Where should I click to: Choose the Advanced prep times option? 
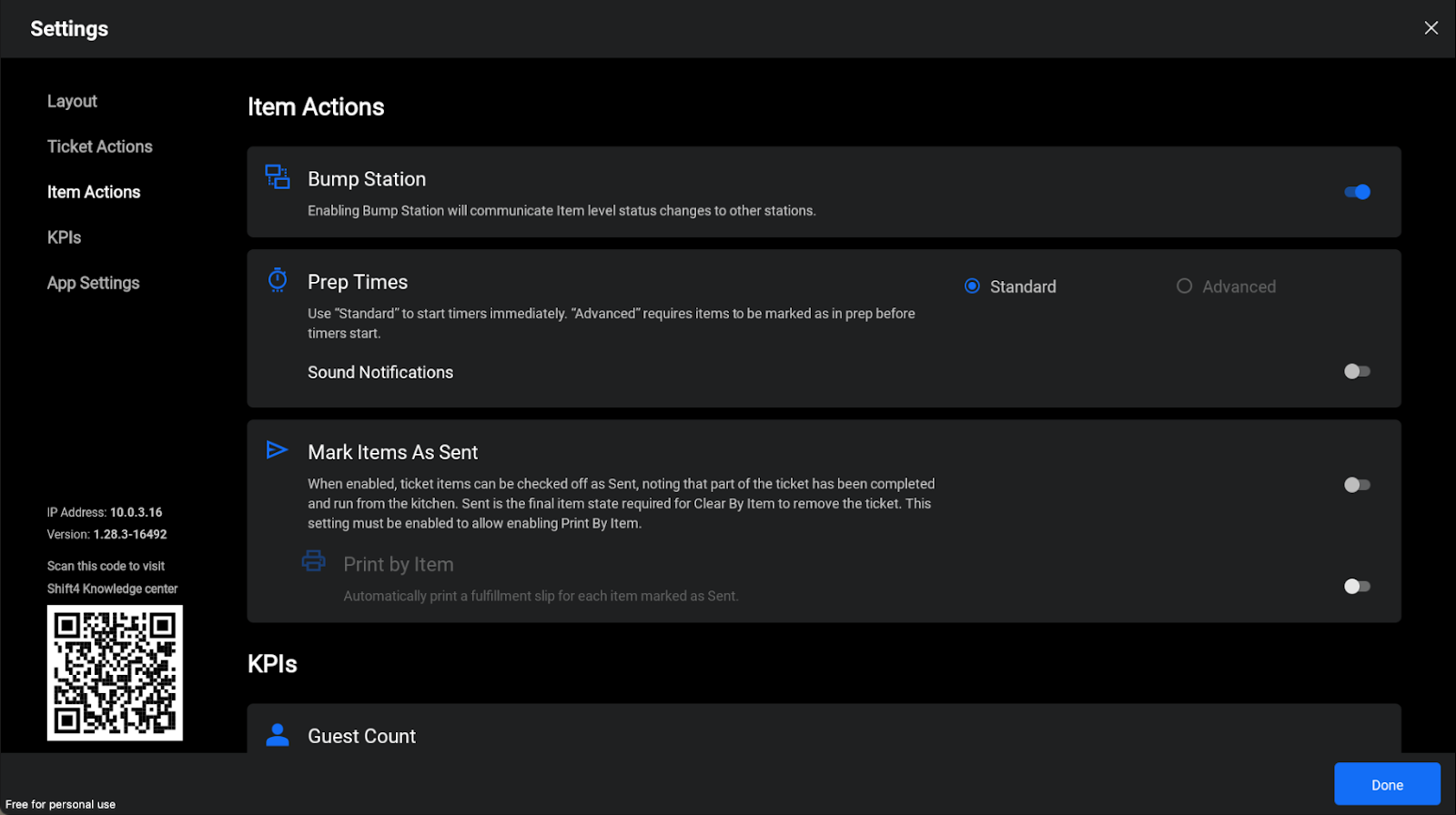pos(1184,287)
